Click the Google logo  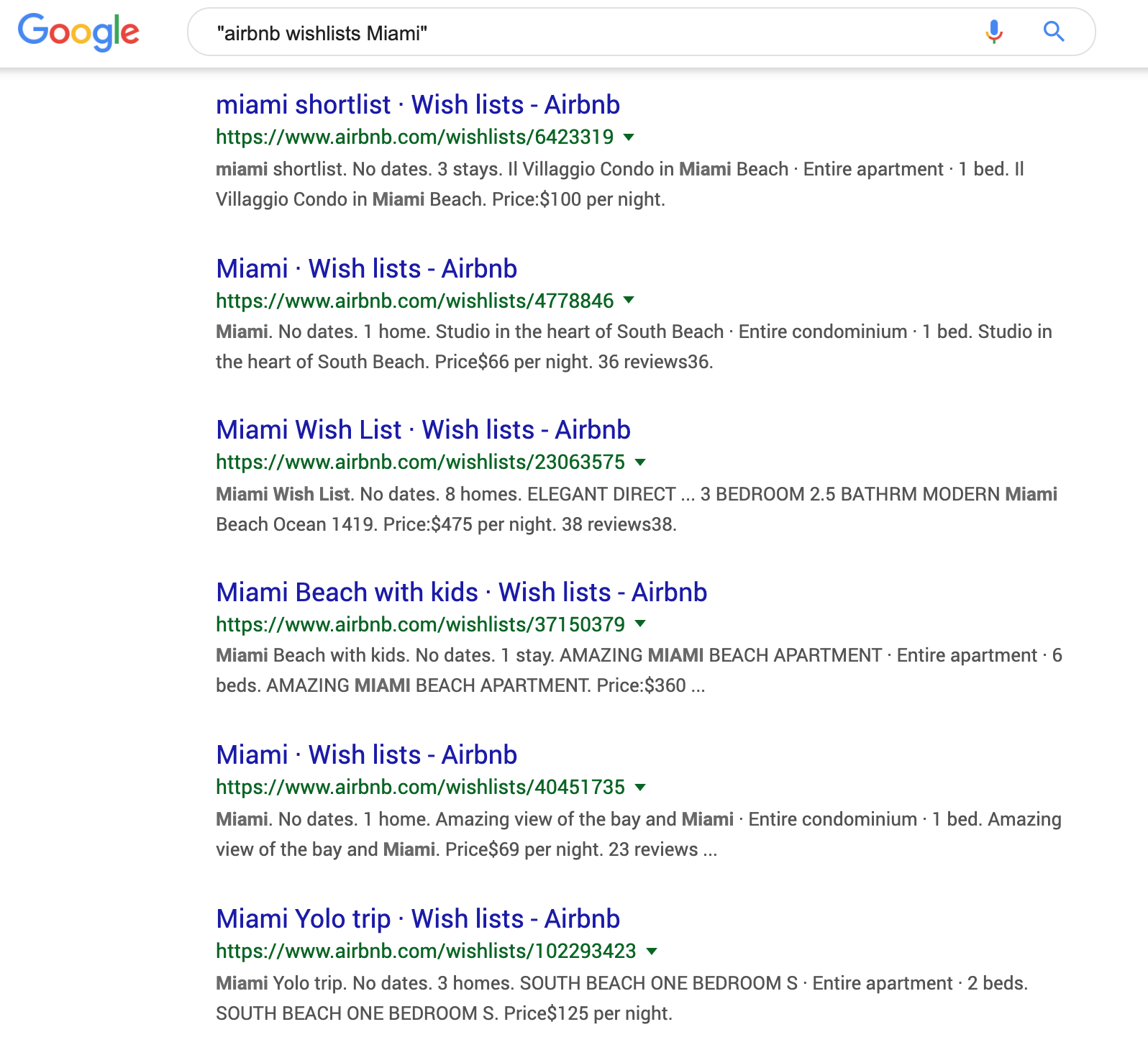point(78,32)
